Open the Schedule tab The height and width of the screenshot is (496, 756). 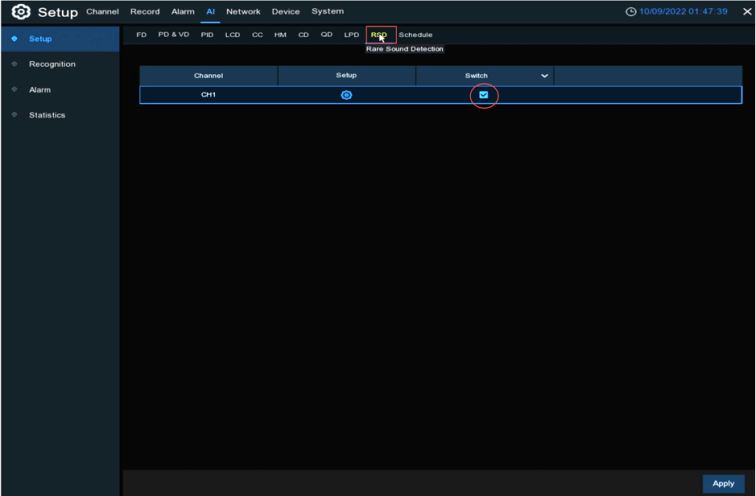pos(416,35)
